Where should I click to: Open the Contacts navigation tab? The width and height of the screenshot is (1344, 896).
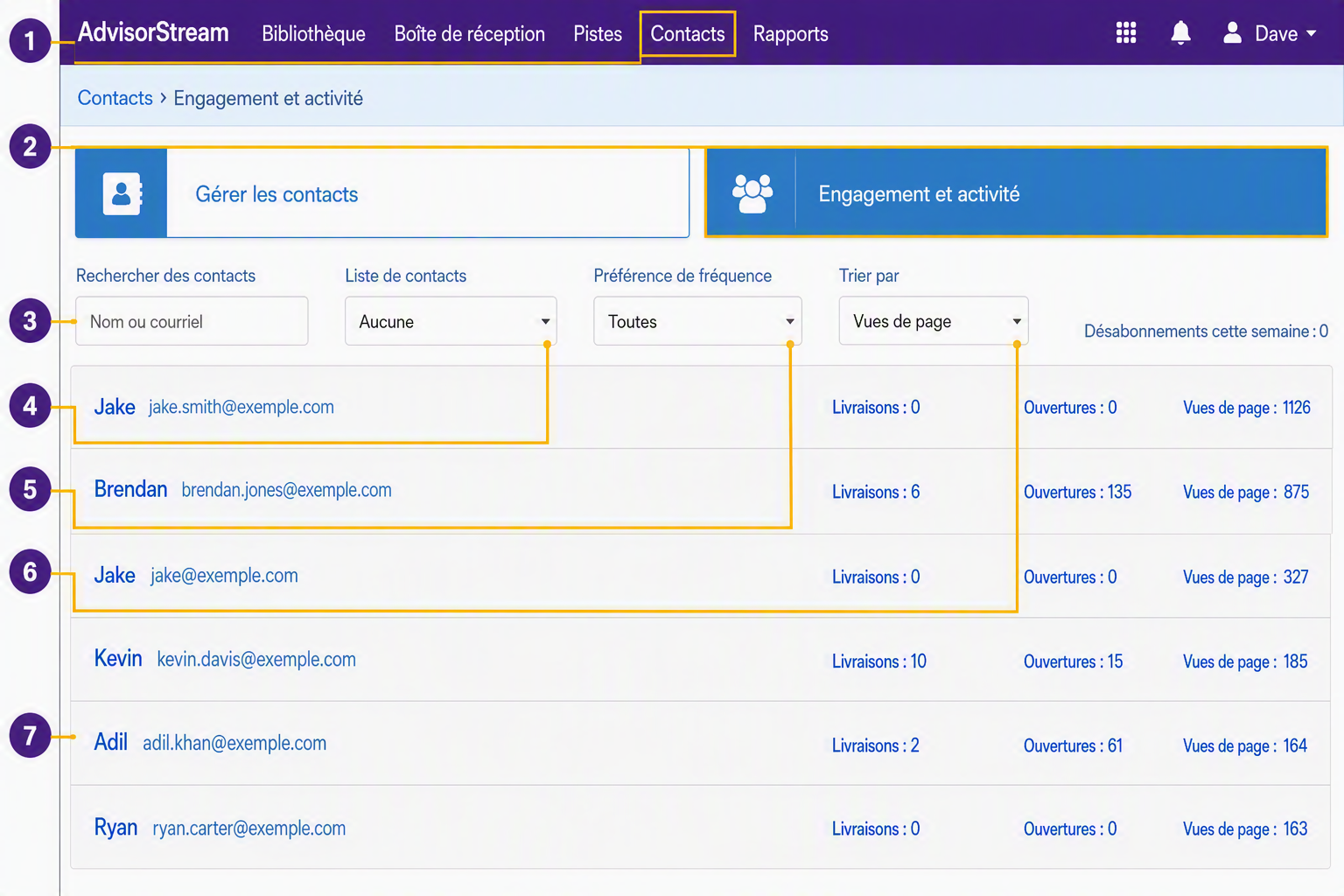tap(688, 34)
